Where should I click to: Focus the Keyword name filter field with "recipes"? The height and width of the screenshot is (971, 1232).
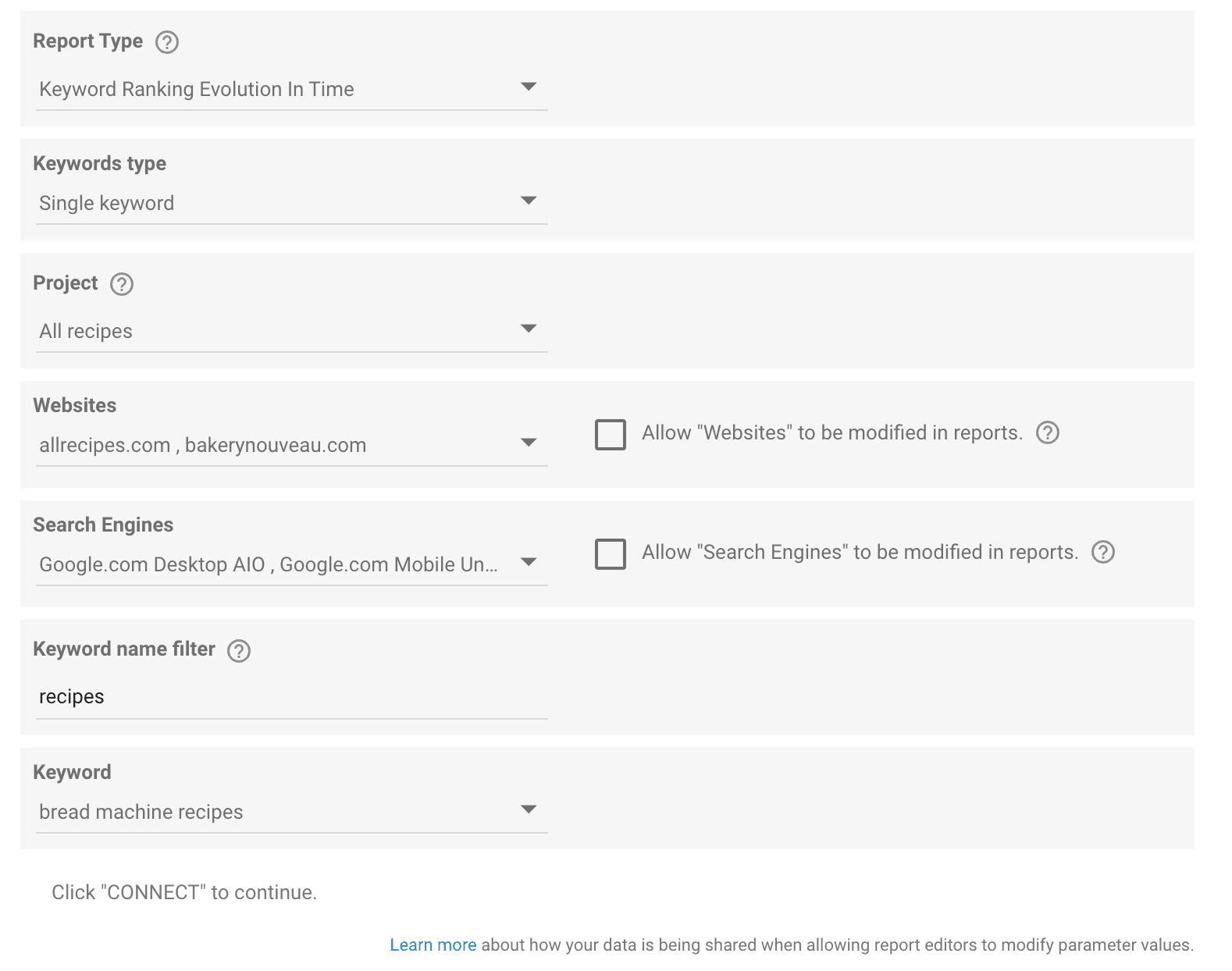point(292,697)
